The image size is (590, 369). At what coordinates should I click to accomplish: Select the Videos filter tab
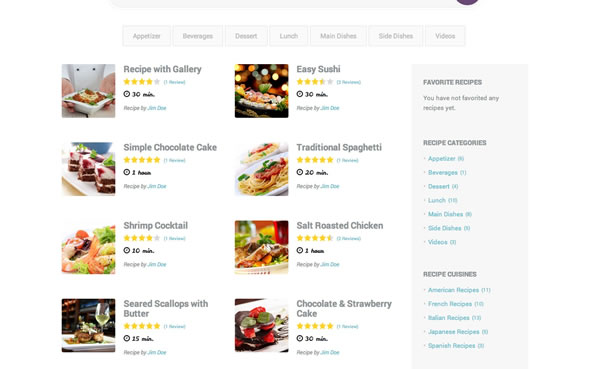coord(445,36)
